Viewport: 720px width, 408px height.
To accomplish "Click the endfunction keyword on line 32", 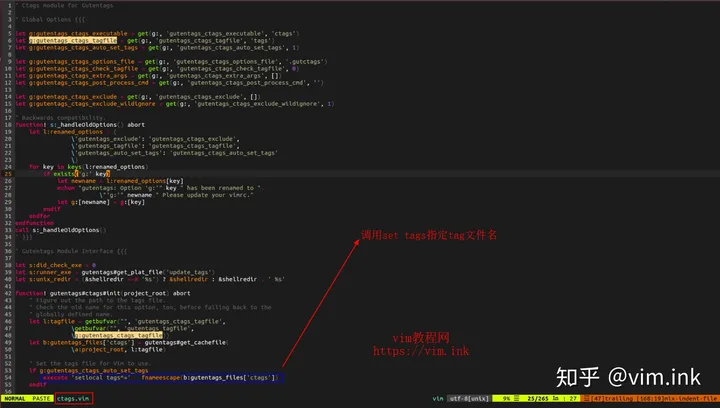I will (34, 223).
